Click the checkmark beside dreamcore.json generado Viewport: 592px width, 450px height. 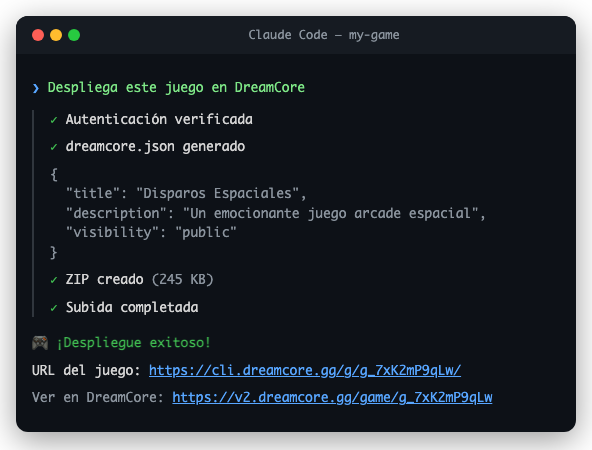pos(54,147)
